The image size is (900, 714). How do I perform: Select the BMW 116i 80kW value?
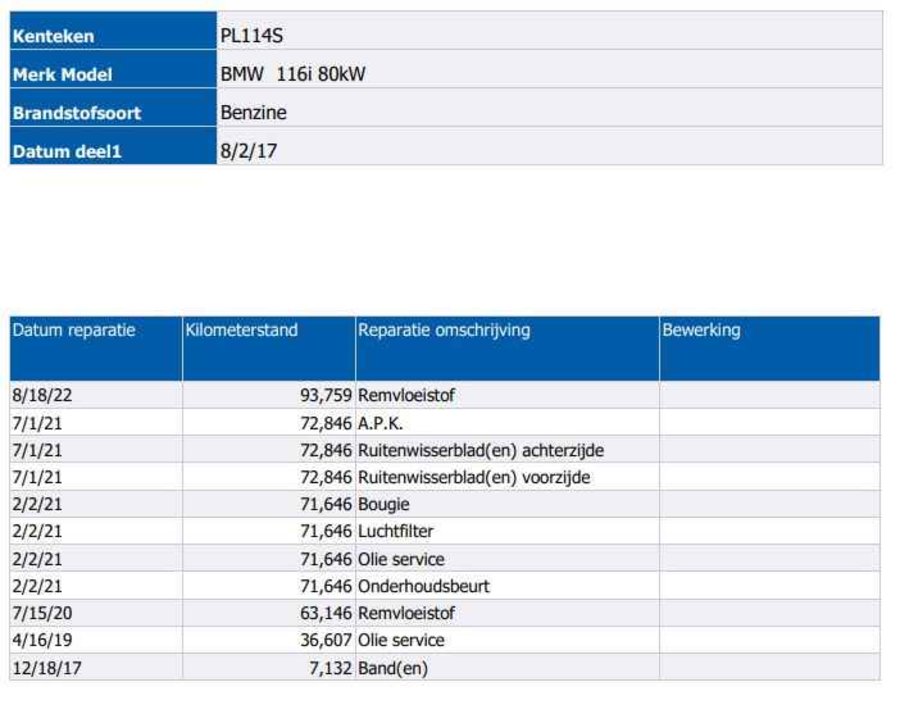click(x=293, y=75)
